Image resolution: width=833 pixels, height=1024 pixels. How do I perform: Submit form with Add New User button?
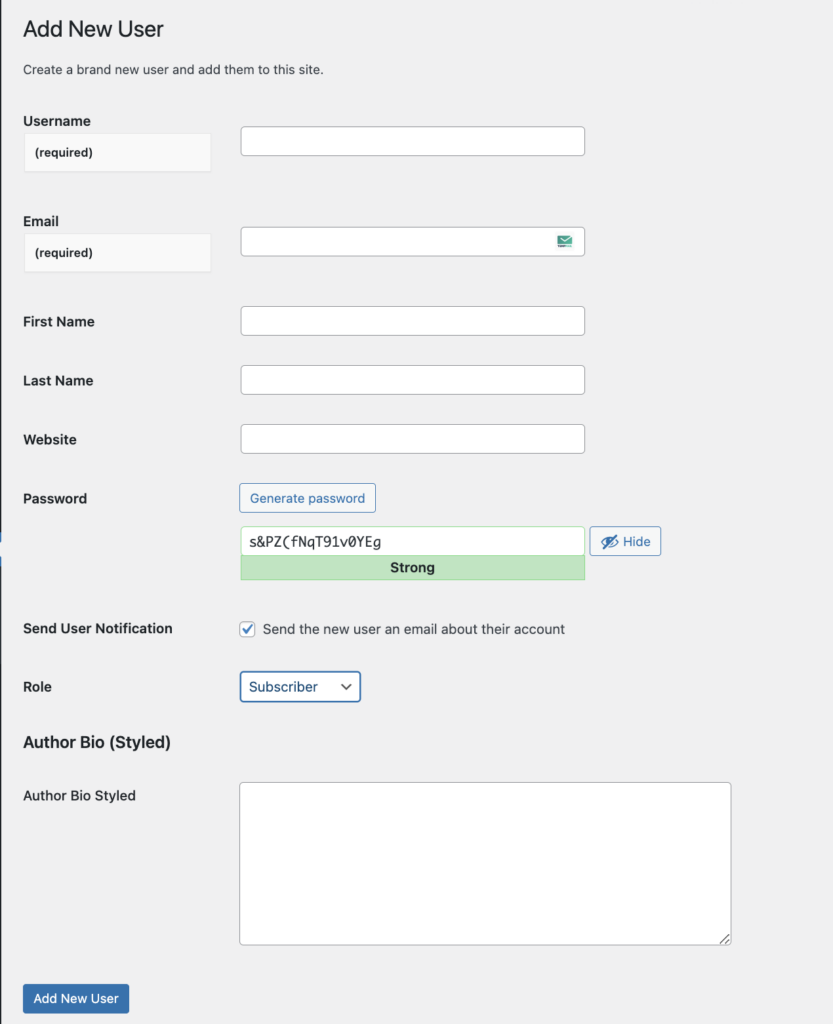[76, 999]
